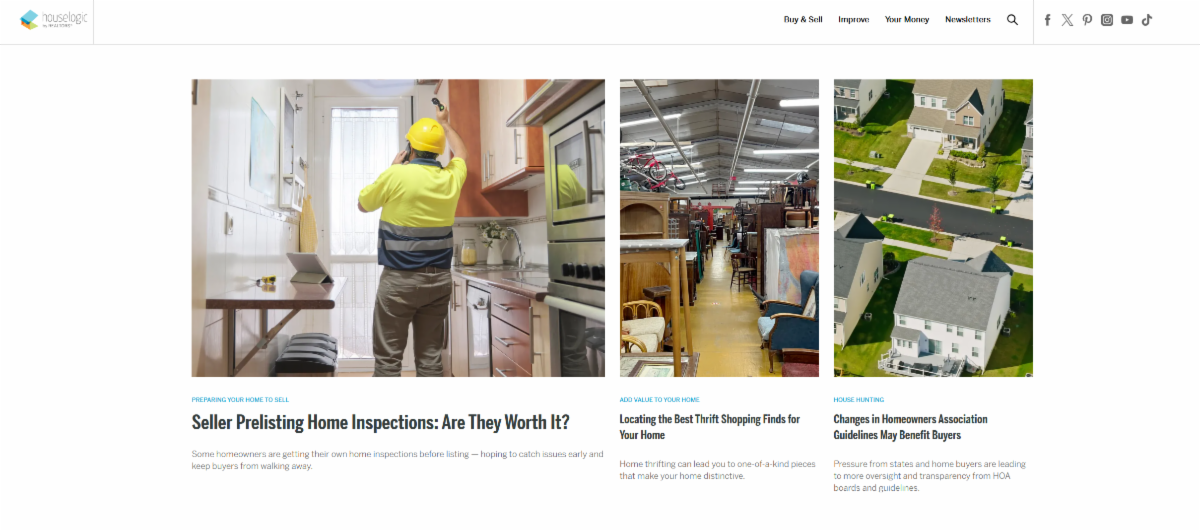Open Locating the Best Thrift Shopping Finds article

[x=710, y=427]
